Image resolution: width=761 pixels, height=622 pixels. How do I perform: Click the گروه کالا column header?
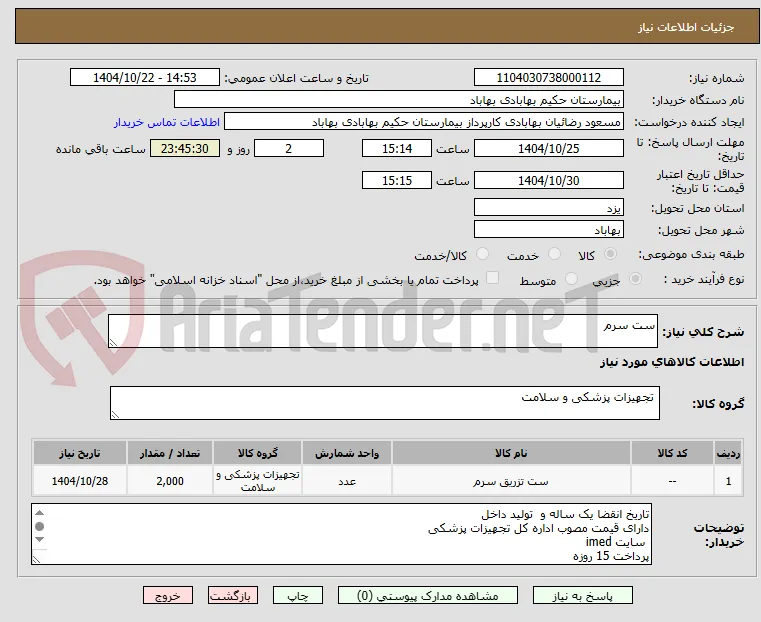[x=258, y=453]
